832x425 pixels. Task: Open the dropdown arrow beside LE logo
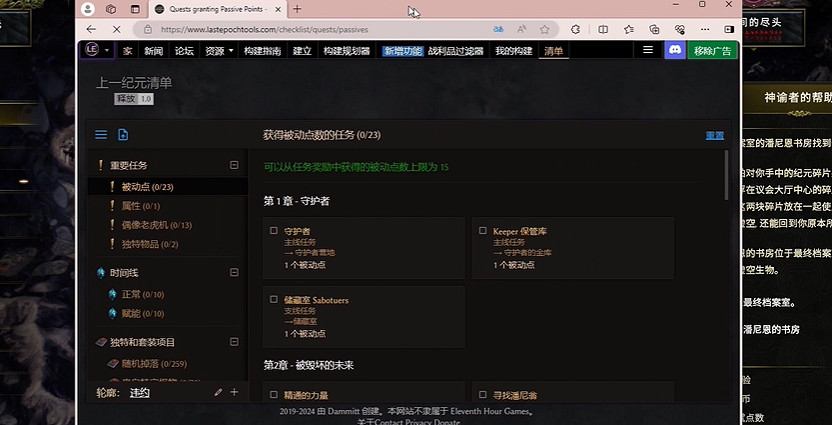tap(107, 50)
